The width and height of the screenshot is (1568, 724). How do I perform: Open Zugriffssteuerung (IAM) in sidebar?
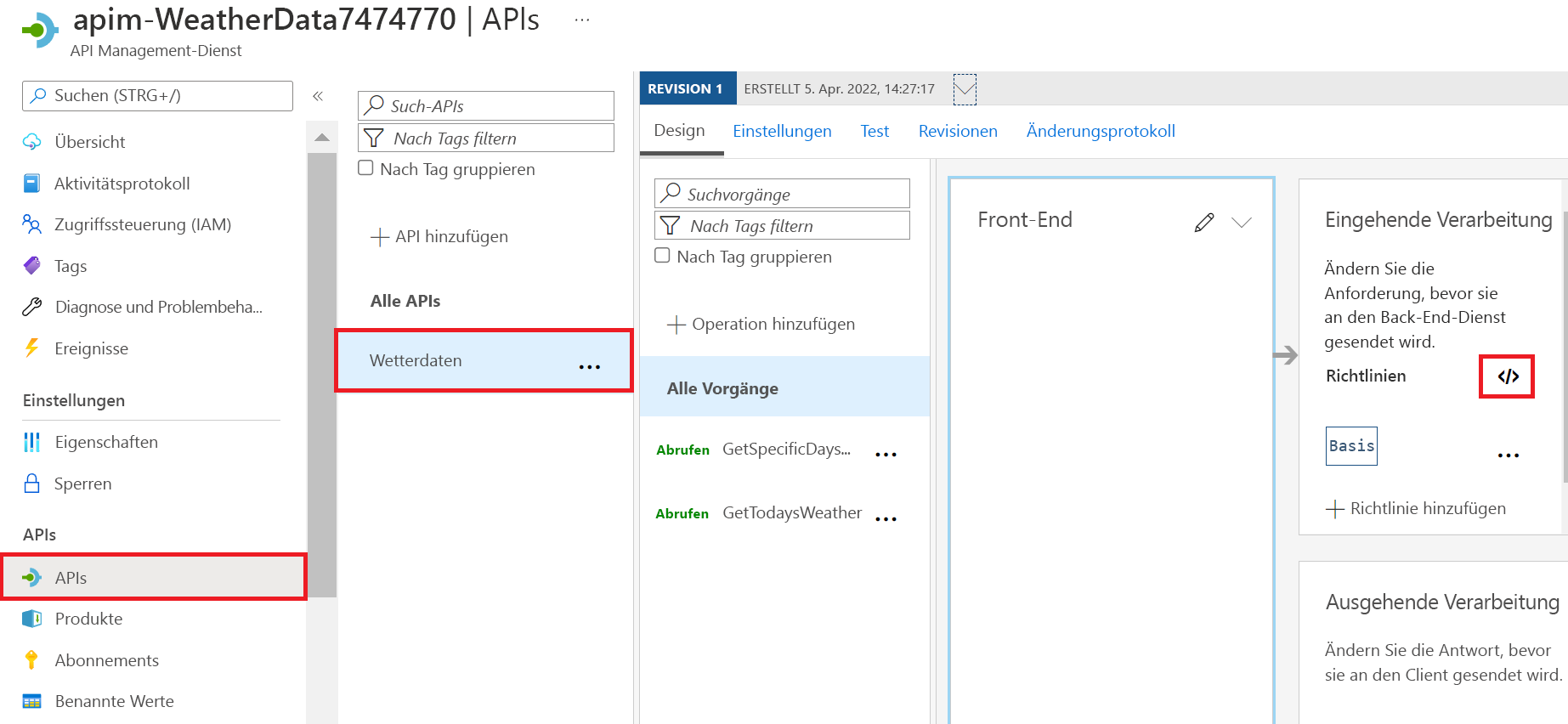click(x=143, y=224)
